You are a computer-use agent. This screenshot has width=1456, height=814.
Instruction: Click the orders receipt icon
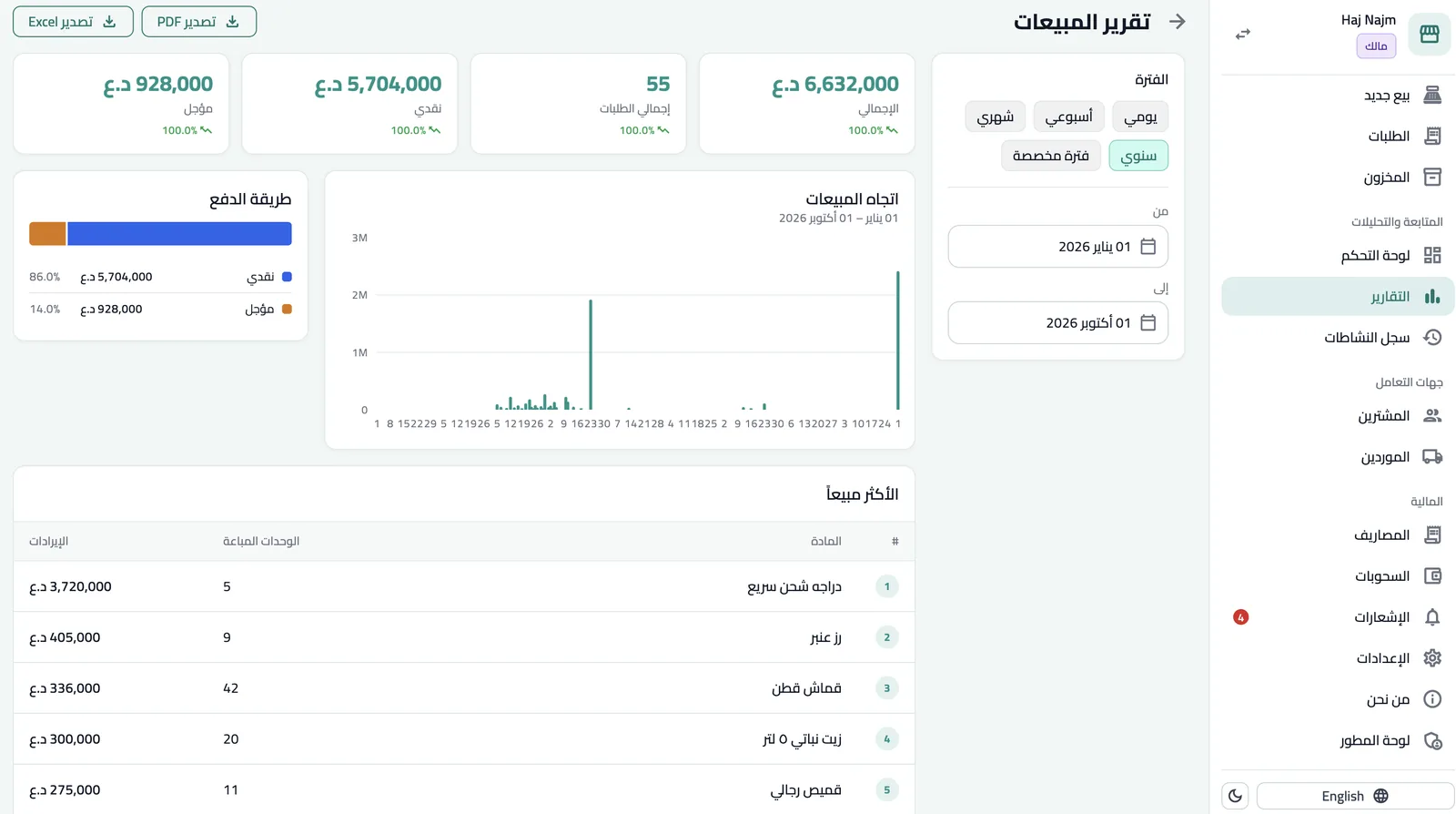pyautogui.click(x=1432, y=136)
